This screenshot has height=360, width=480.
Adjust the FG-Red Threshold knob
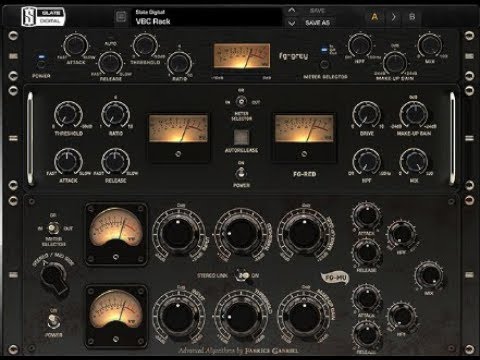(x=68, y=115)
